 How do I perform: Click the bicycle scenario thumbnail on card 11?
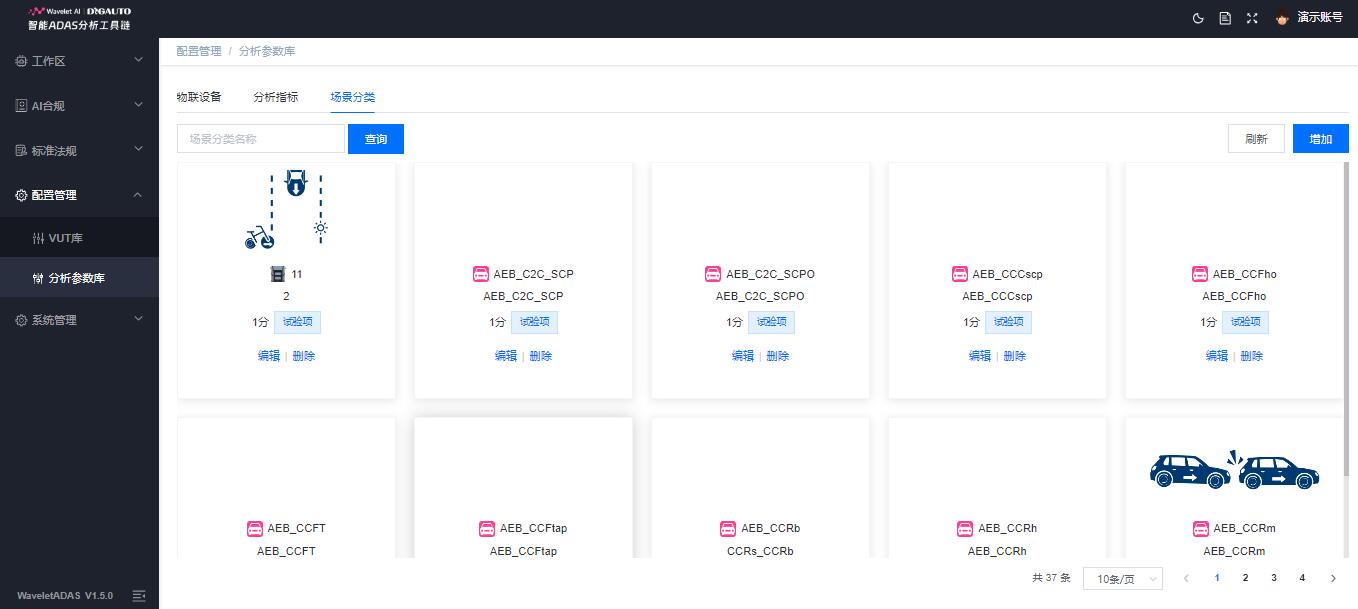point(287,209)
